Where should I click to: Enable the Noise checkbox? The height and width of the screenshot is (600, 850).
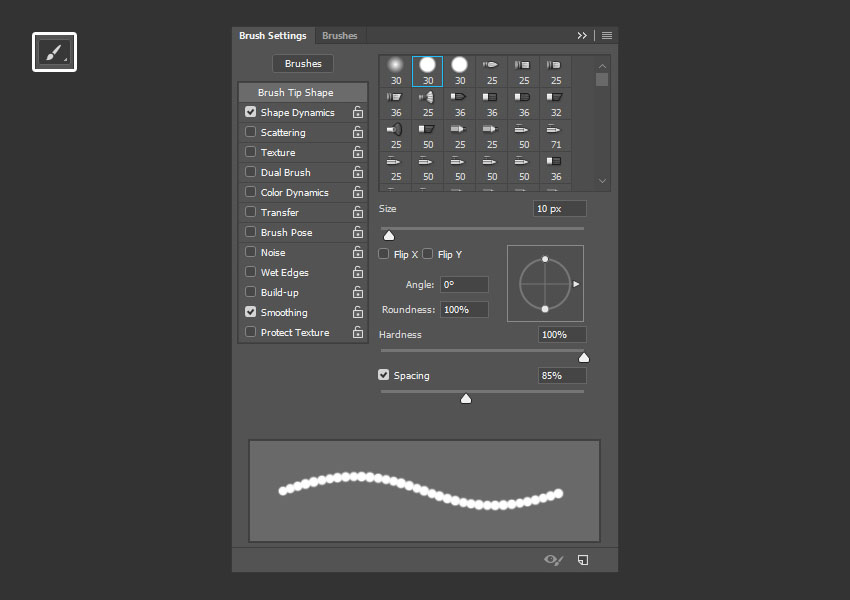(250, 252)
